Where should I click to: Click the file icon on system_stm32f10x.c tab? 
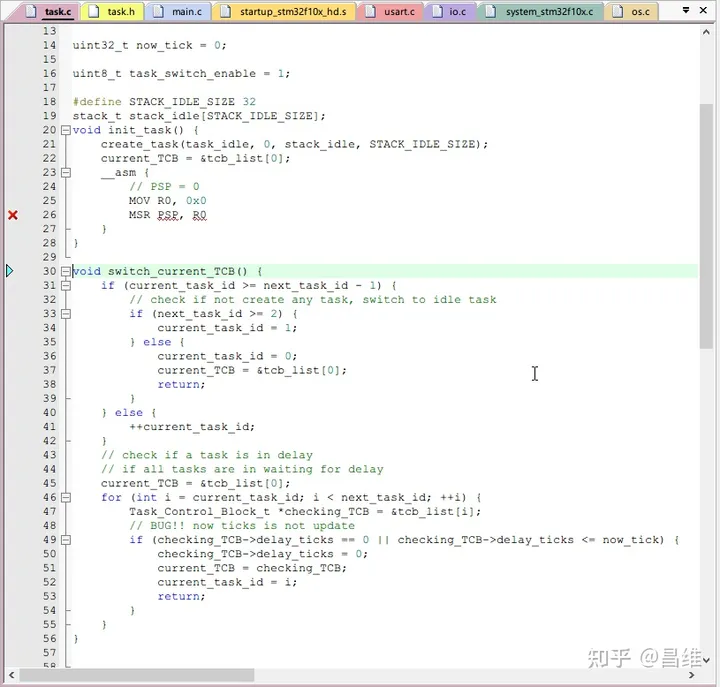[491, 11]
